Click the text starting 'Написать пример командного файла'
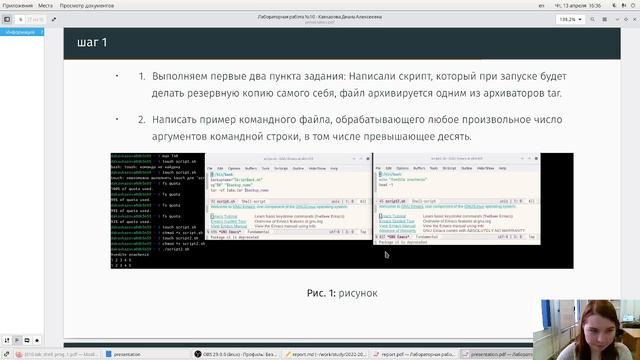 point(357,128)
